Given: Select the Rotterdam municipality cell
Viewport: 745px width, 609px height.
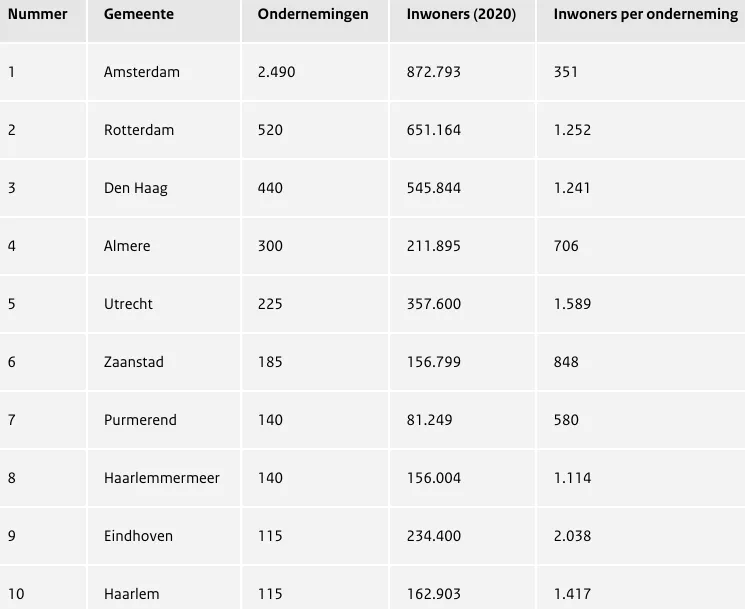Looking at the screenshot, I should coord(139,130).
